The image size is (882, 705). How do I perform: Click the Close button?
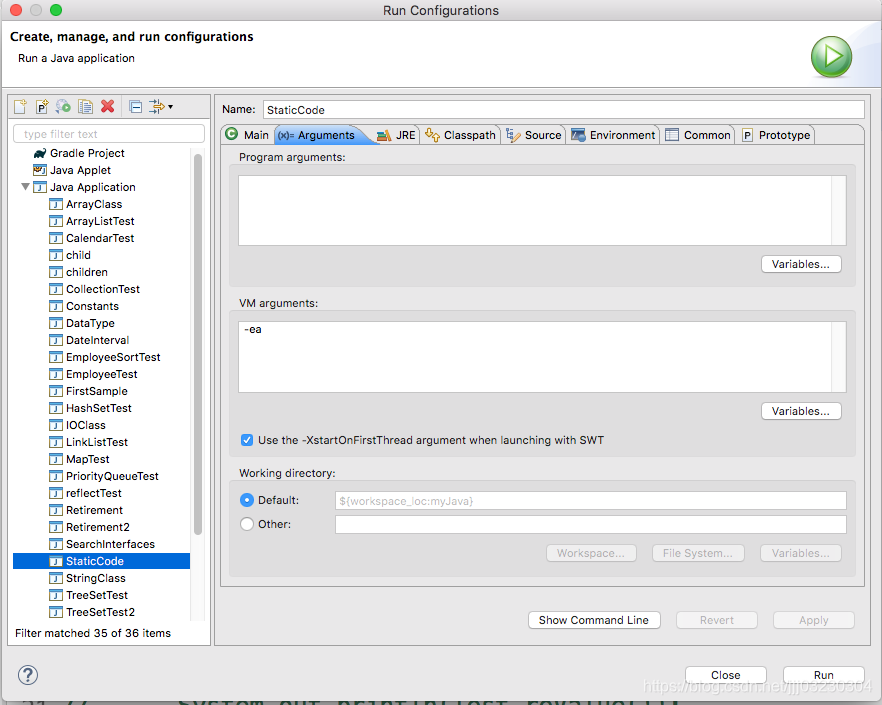726,675
